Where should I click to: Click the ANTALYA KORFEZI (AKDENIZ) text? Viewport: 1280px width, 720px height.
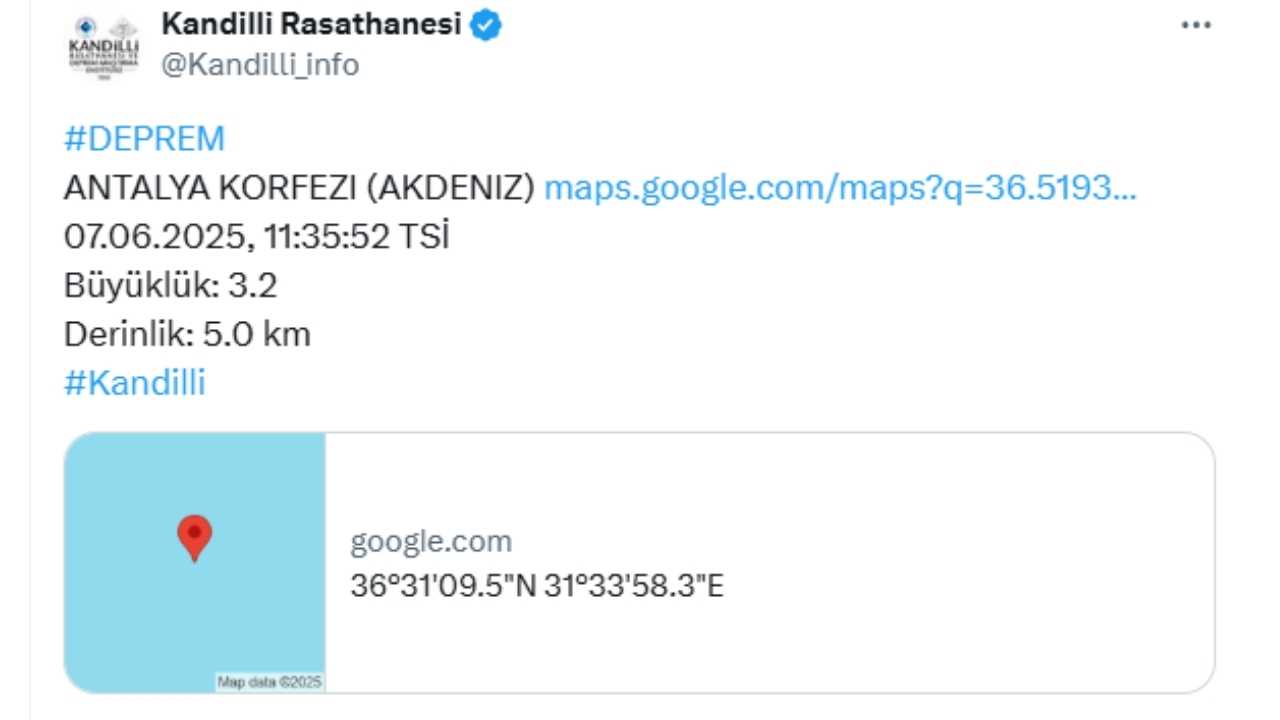pos(300,188)
